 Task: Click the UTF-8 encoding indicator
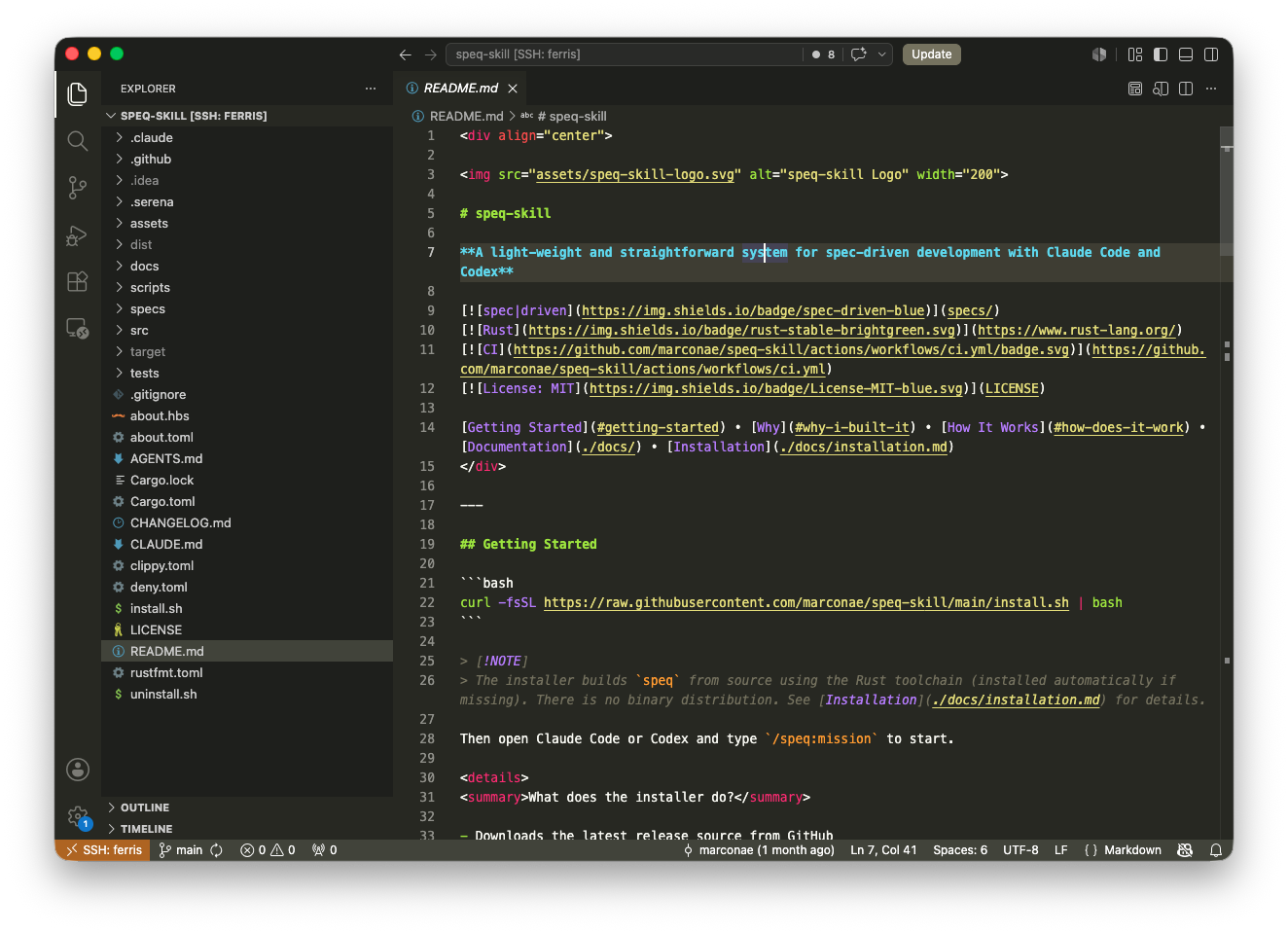[1020, 850]
